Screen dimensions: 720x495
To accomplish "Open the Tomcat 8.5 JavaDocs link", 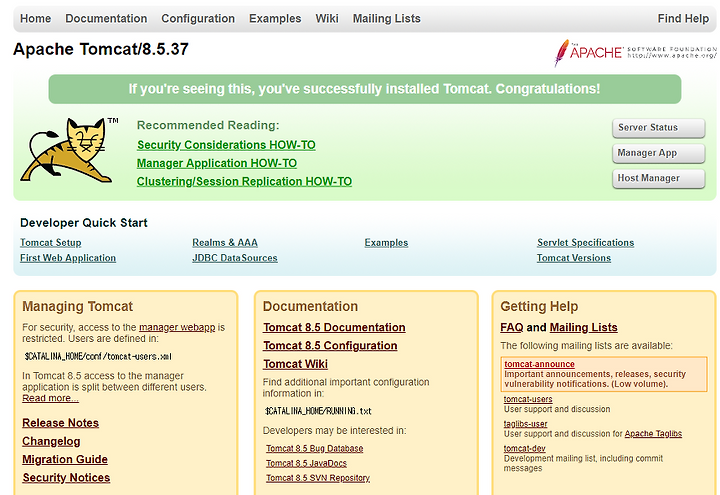I will 306,463.
